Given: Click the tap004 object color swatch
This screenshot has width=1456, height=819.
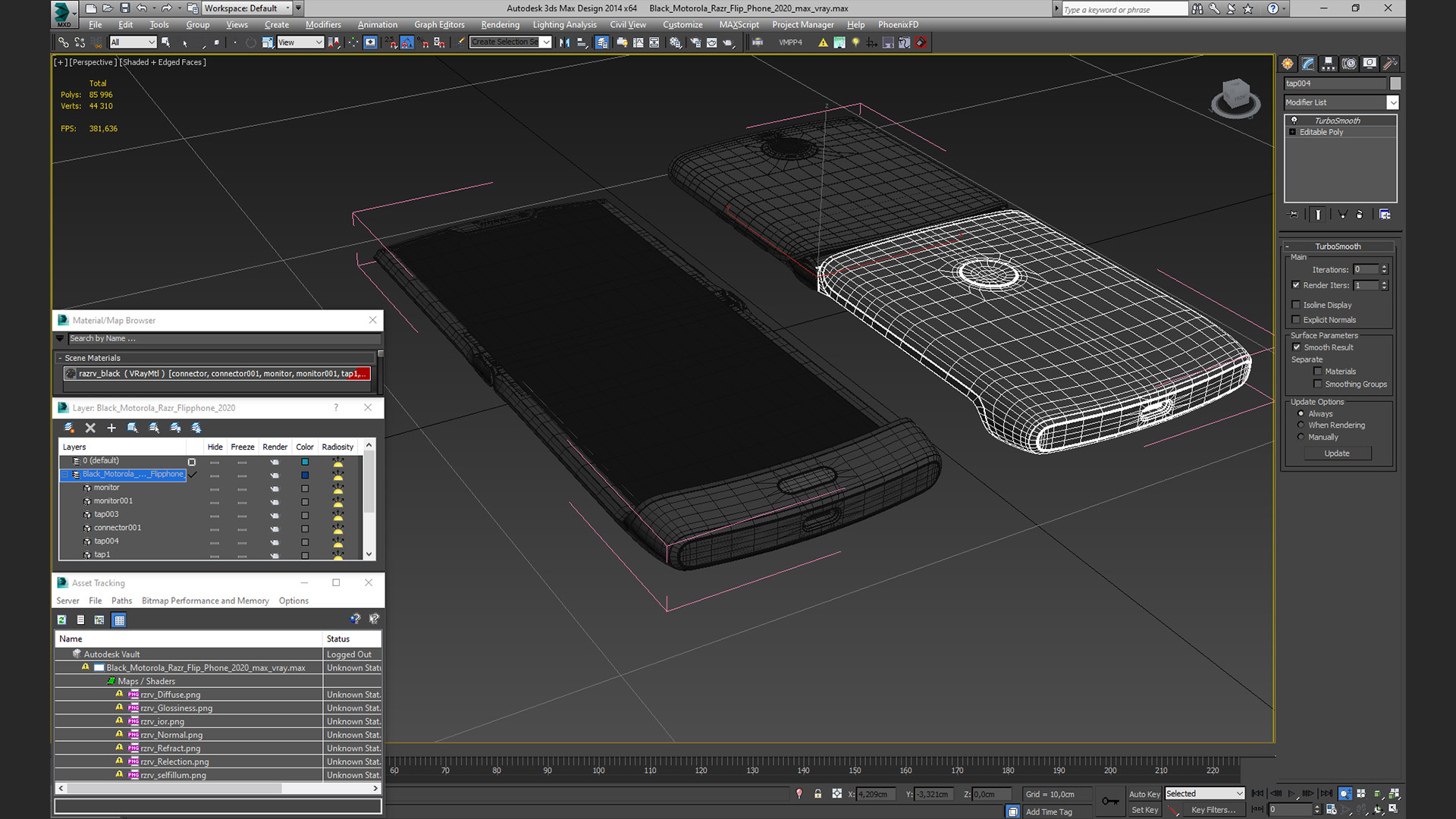Looking at the screenshot, I should pos(1395,83).
